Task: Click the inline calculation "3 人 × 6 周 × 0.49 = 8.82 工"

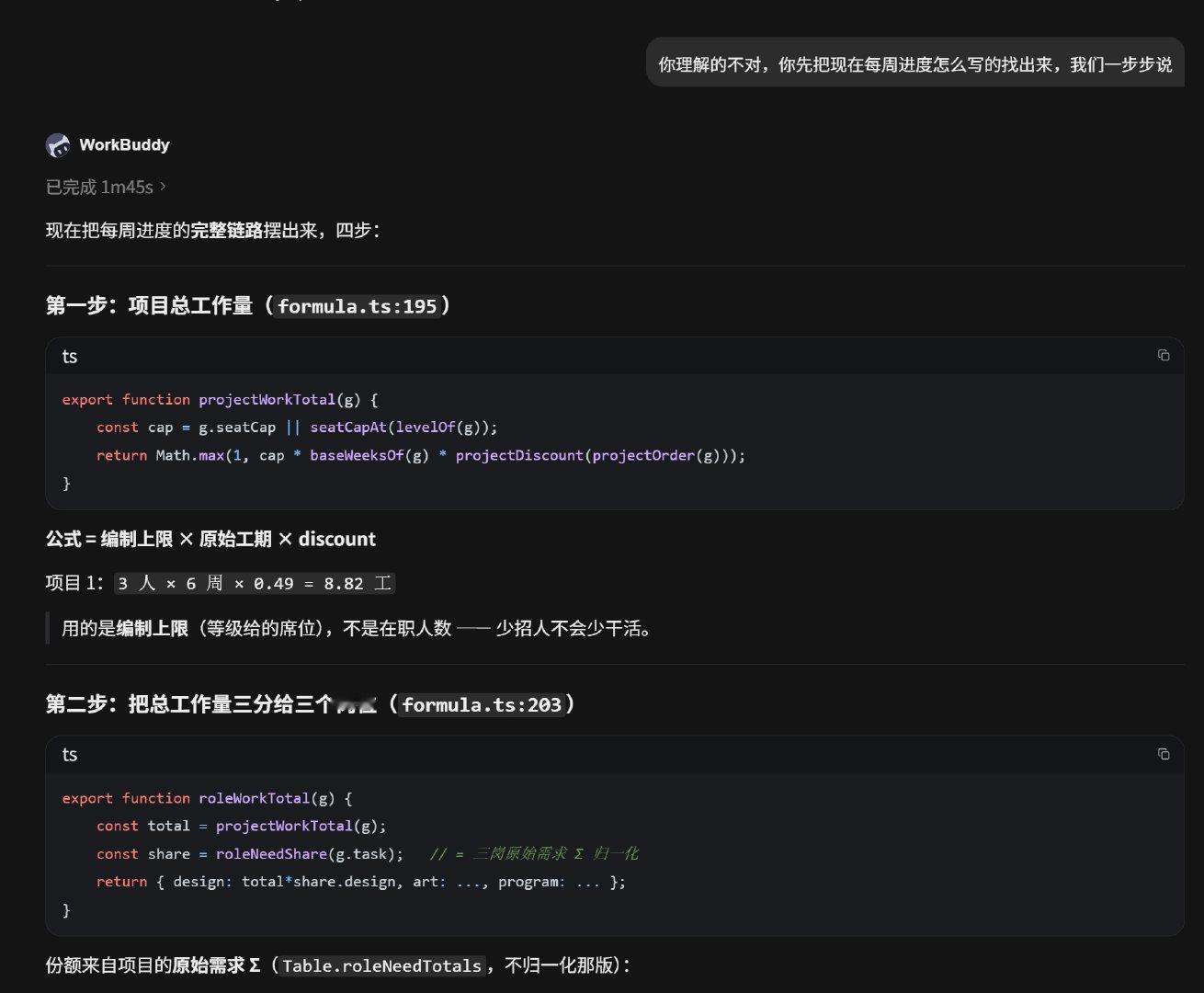Action: pyautogui.click(x=255, y=584)
